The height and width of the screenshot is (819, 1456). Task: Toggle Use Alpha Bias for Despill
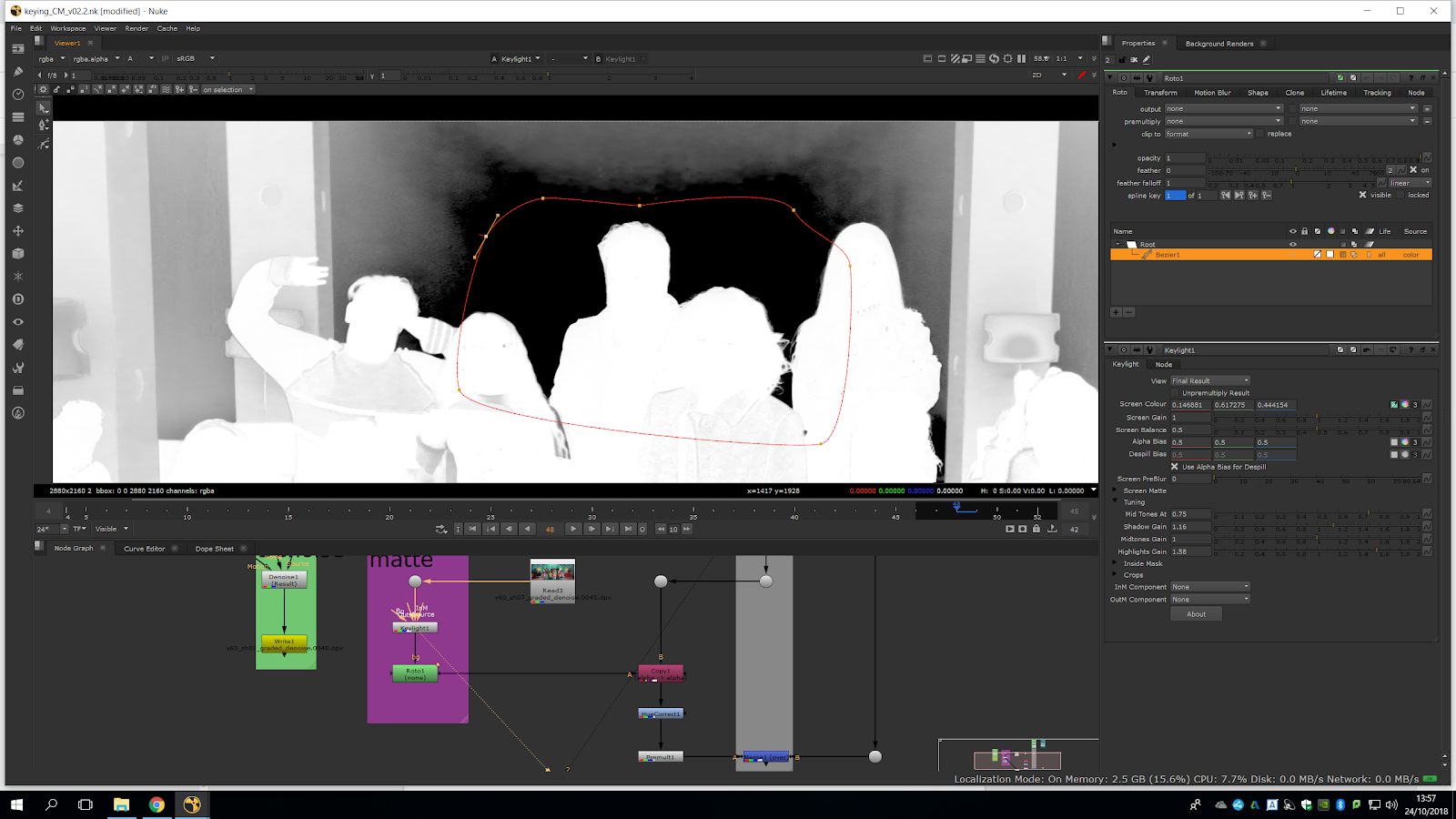coord(1175,467)
